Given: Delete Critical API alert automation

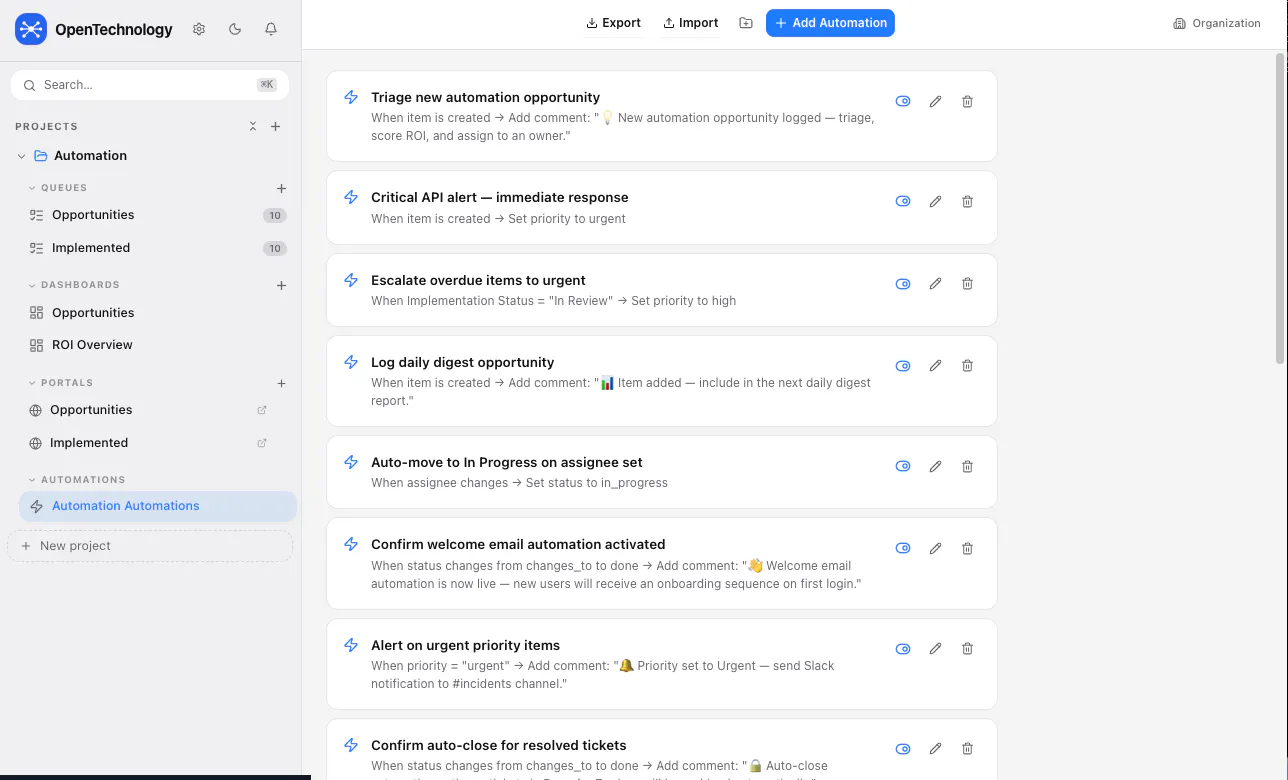Looking at the screenshot, I should click(967, 201).
